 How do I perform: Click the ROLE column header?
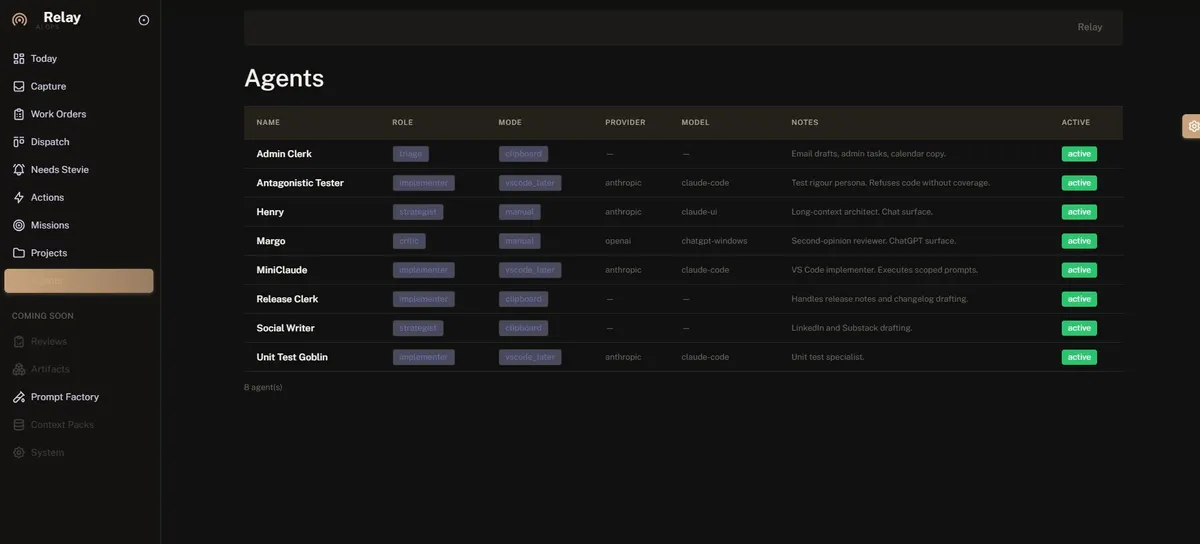pos(402,123)
